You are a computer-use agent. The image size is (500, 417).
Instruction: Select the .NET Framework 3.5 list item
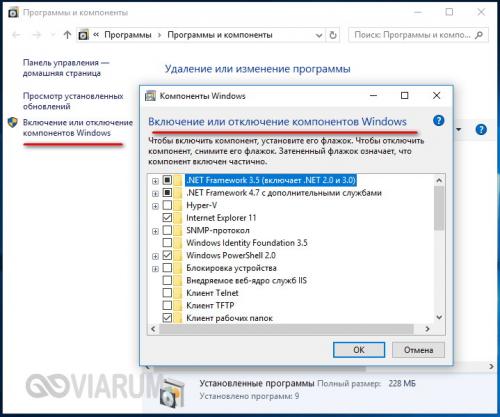tap(271, 180)
